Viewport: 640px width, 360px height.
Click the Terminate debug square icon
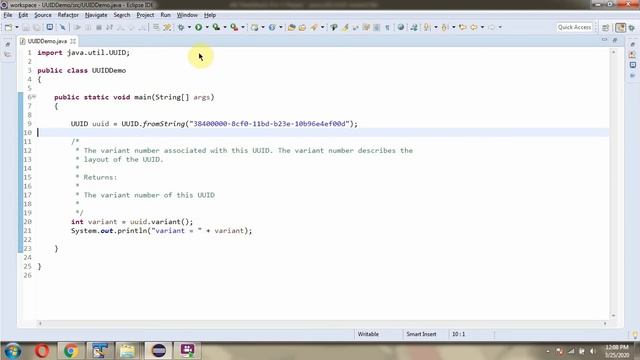click(x=99, y=27)
